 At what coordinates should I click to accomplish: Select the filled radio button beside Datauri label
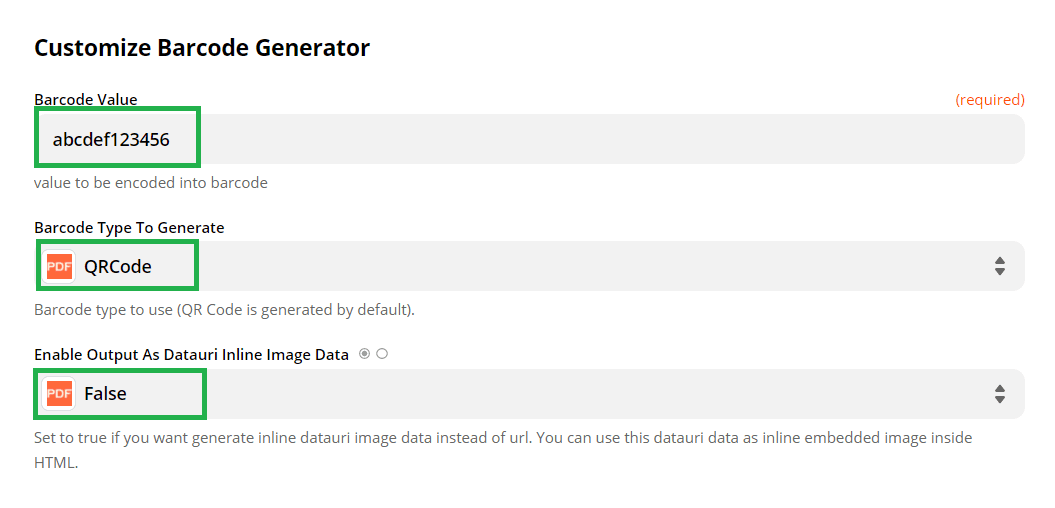coord(364,354)
